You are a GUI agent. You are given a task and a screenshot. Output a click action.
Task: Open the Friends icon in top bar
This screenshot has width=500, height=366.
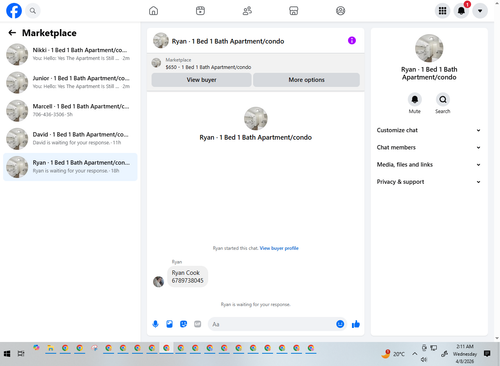pyautogui.click(x=247, y=11)
